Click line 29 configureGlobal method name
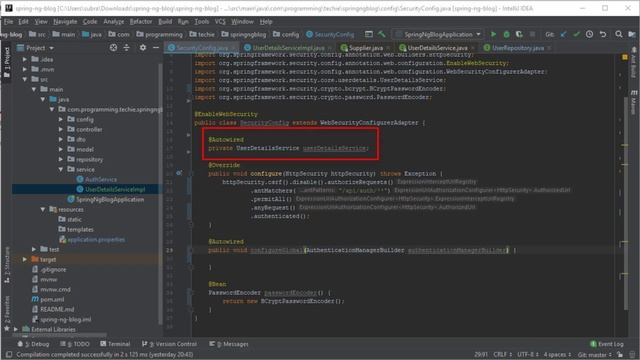The height and width of the screenshot is (360, 640). pyautogui.click(x=276, y=250)
